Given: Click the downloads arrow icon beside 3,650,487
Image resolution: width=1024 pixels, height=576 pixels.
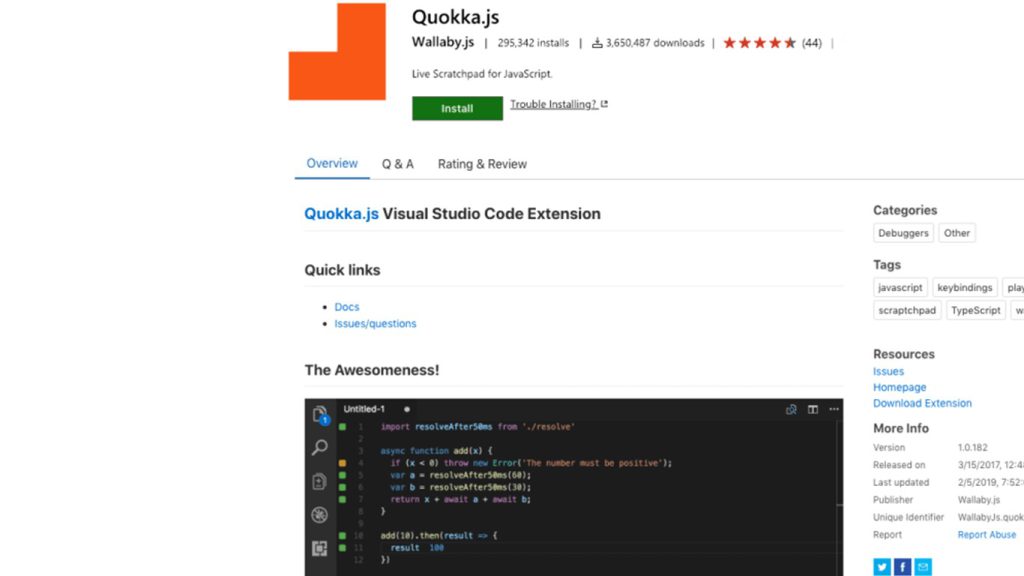Looking at the screenshot, I should (x=597, y=43).
